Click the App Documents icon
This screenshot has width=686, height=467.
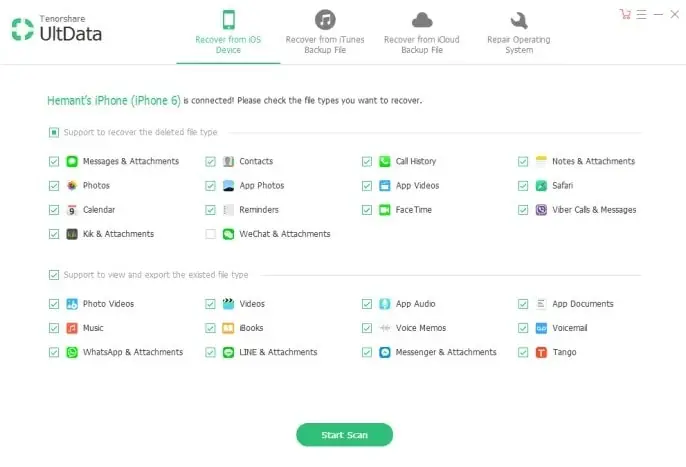(x=541, y=304)
